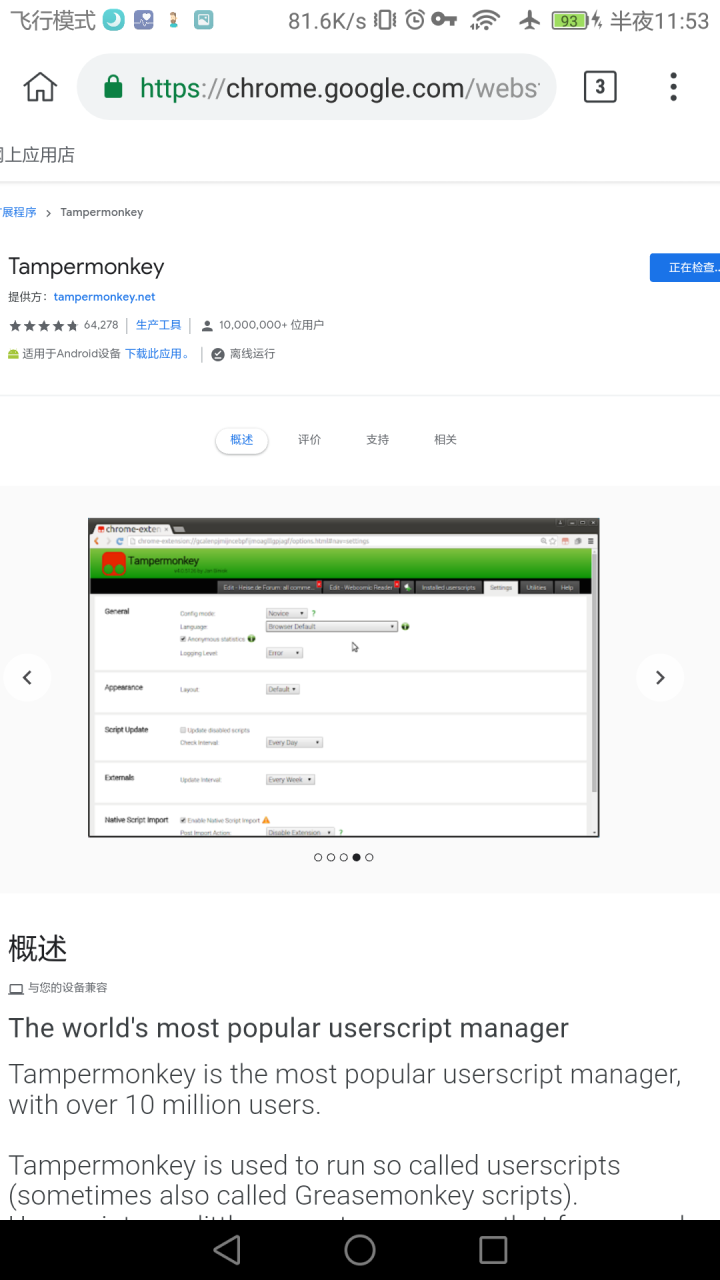Select the fourth filled carousel dot

click(x=356, y=857)
